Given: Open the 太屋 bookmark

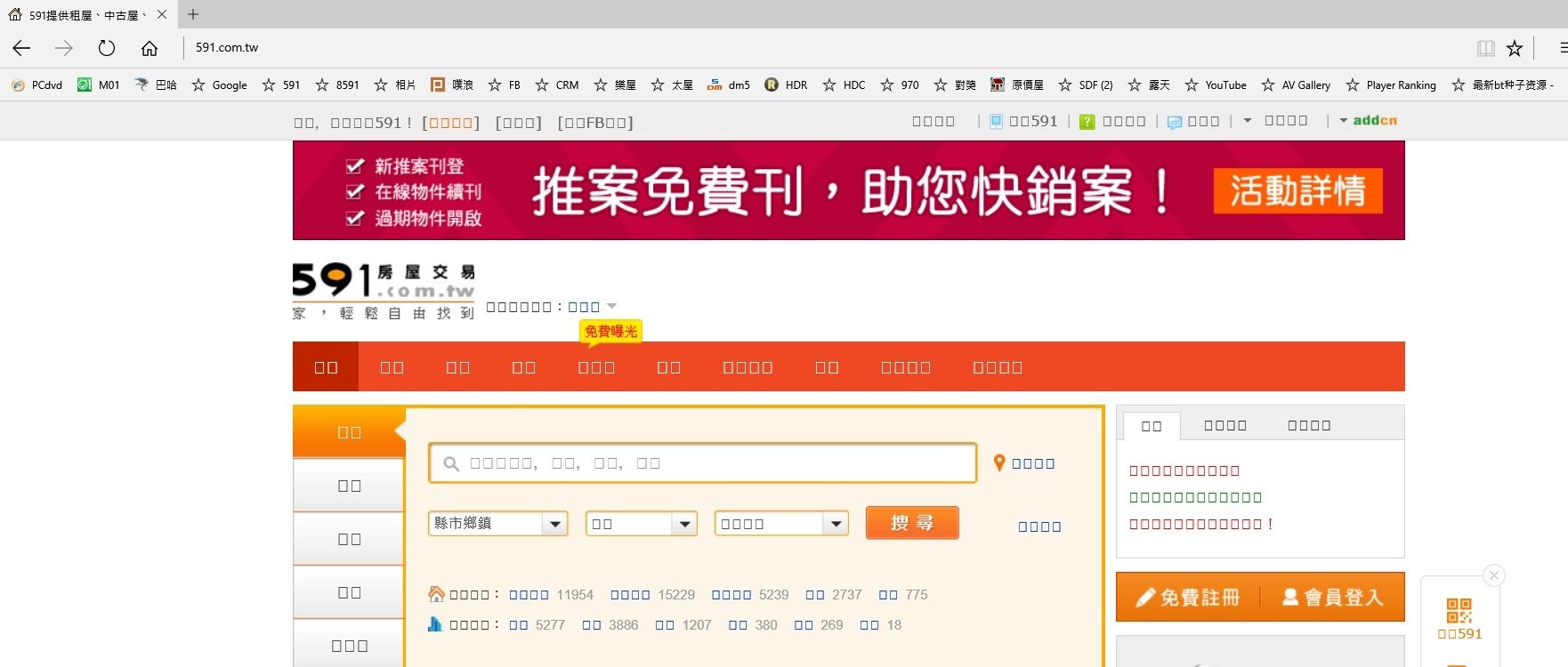Looking at the screenshot, I should click(672, 85).
